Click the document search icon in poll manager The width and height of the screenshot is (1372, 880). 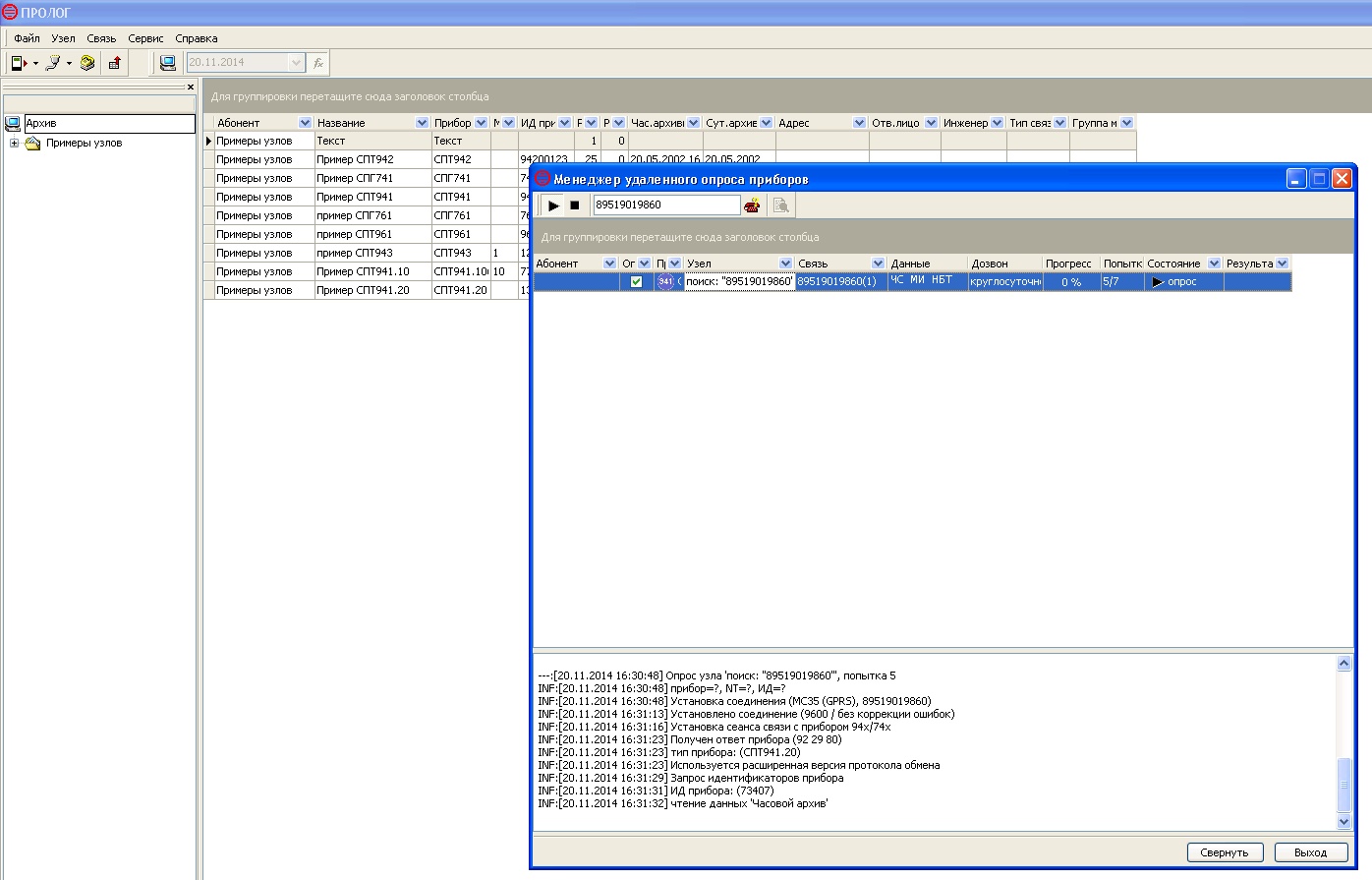[780, 205]
